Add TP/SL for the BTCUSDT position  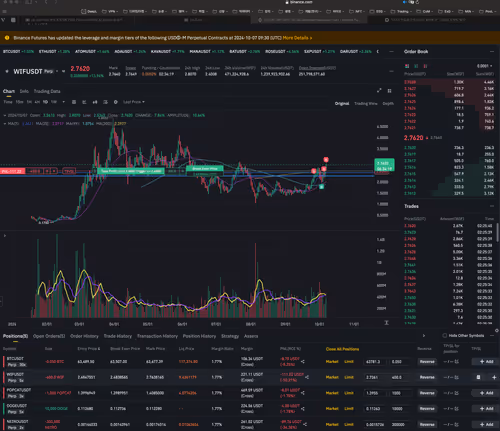[x=486, y=362]
